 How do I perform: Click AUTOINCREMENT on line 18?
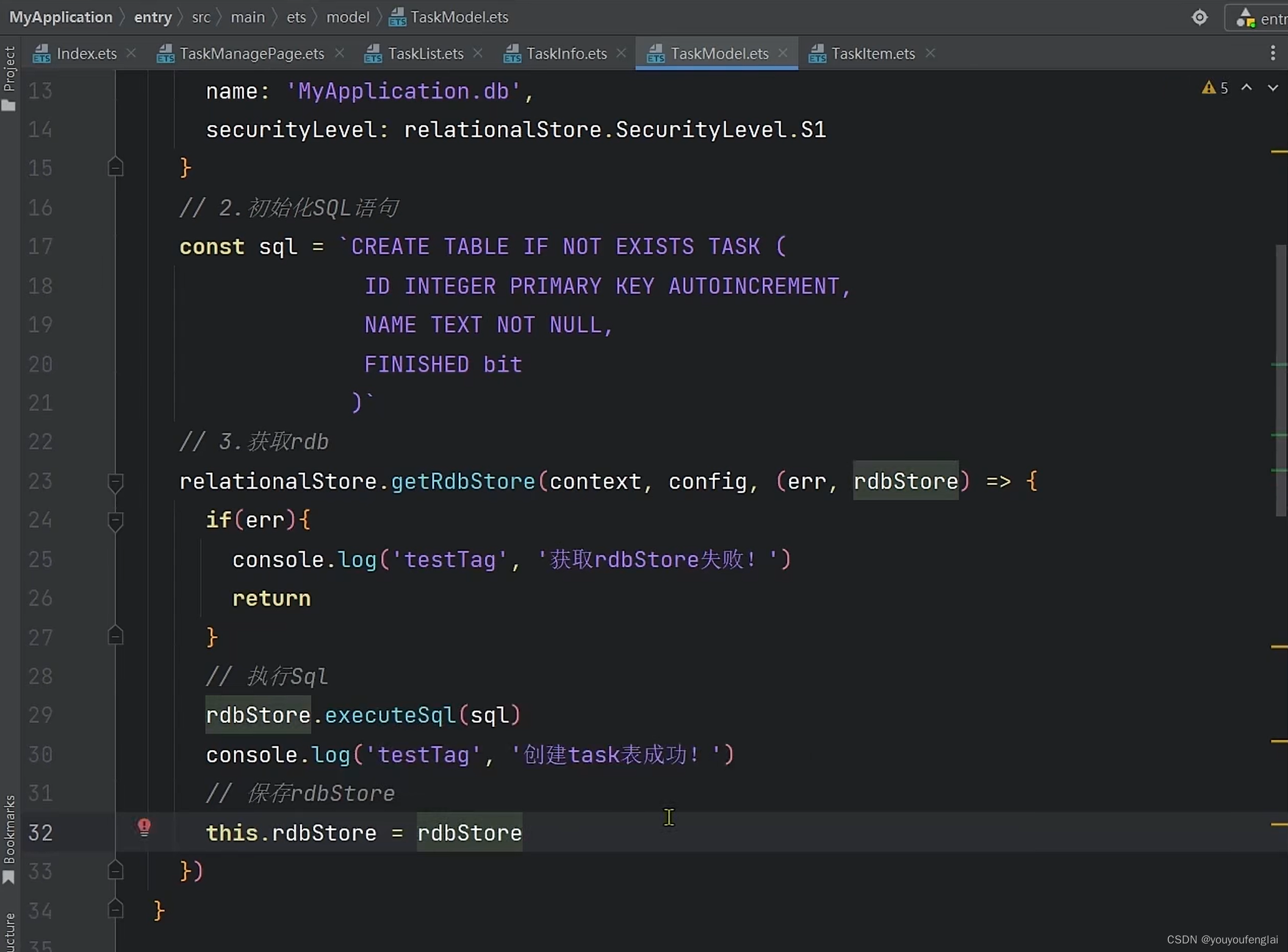click(754, 286)
